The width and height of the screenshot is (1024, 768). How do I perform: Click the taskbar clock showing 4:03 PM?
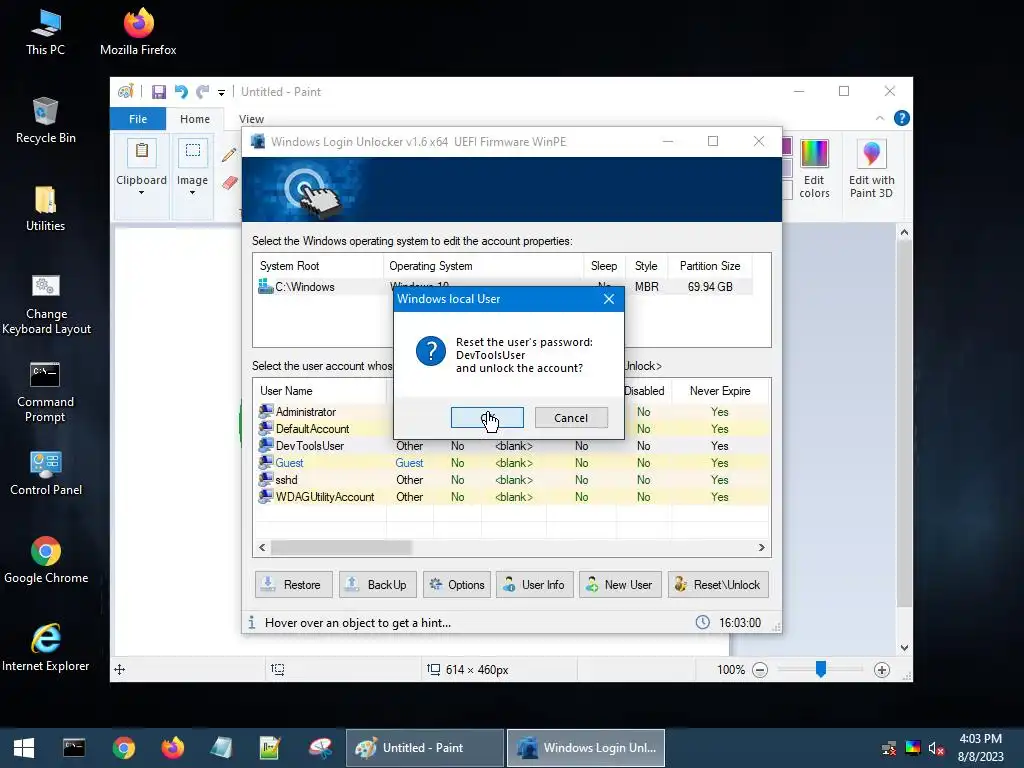(980, 748)
